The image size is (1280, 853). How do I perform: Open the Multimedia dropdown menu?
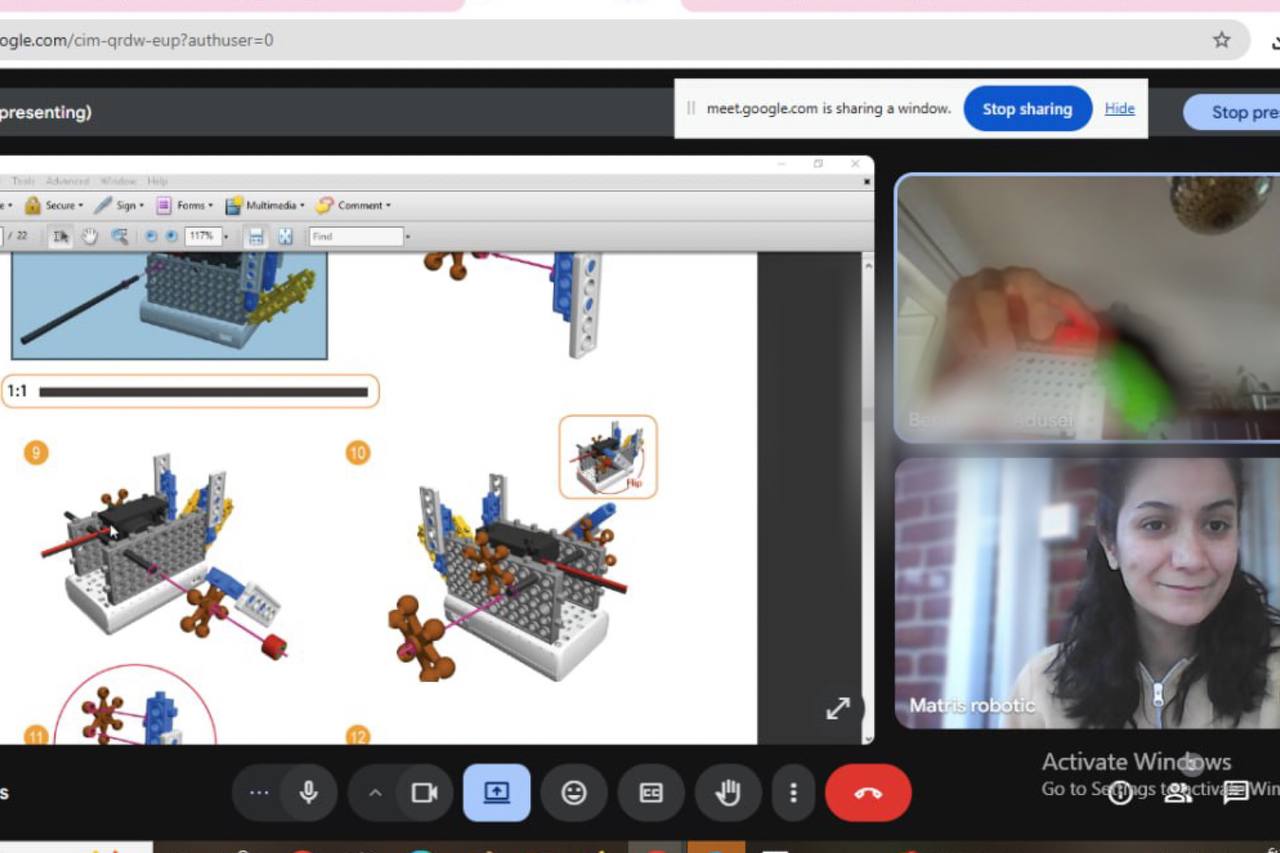[265, 205]
